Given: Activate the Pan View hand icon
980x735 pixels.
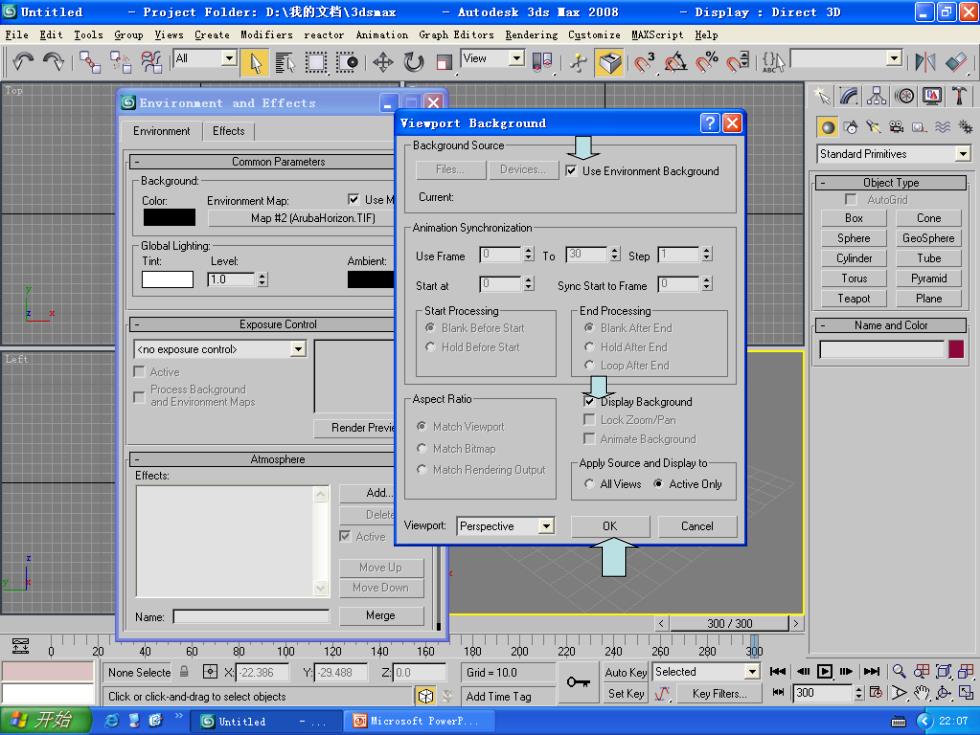Looking at the screenshot, I should [x=921, y=692].
